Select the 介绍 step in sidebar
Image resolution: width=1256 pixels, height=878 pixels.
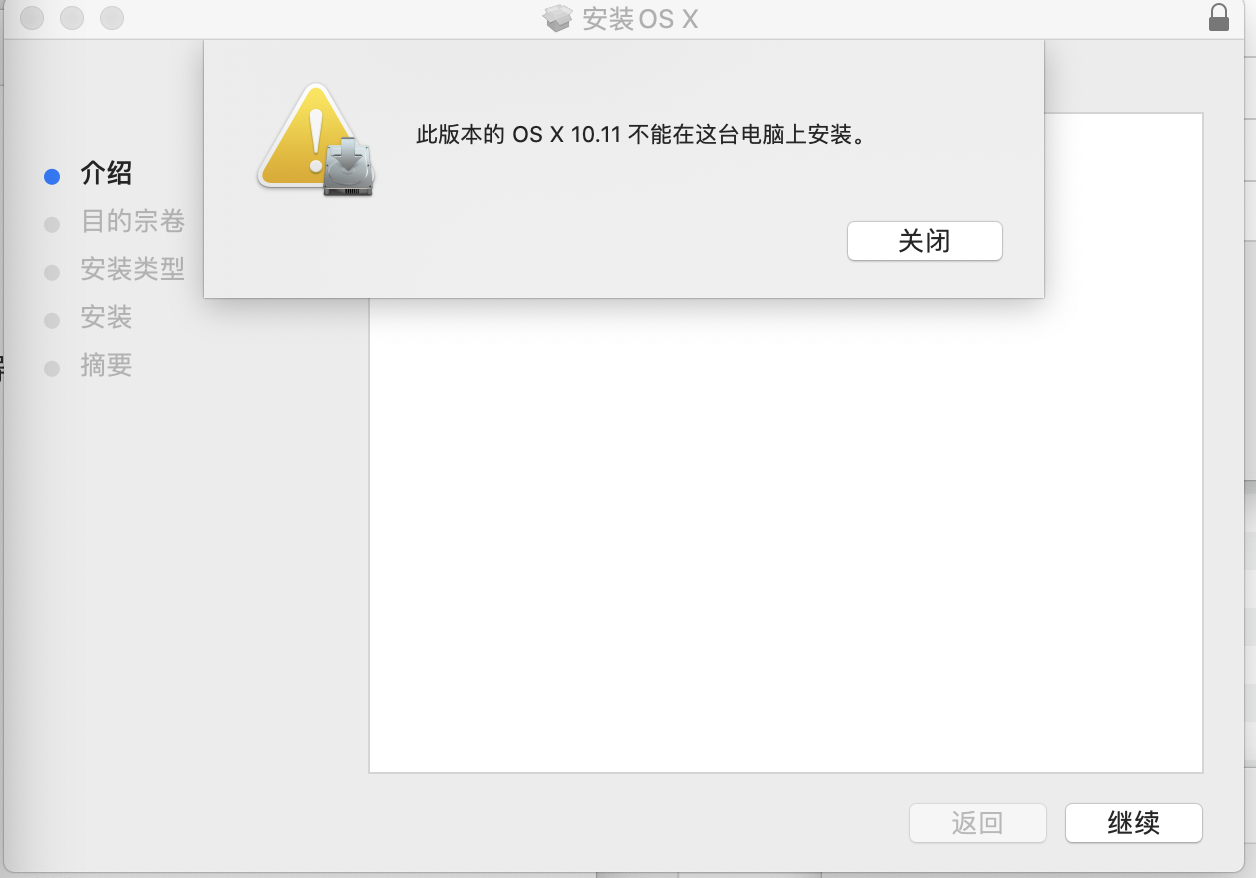click(x=106, y=173)
